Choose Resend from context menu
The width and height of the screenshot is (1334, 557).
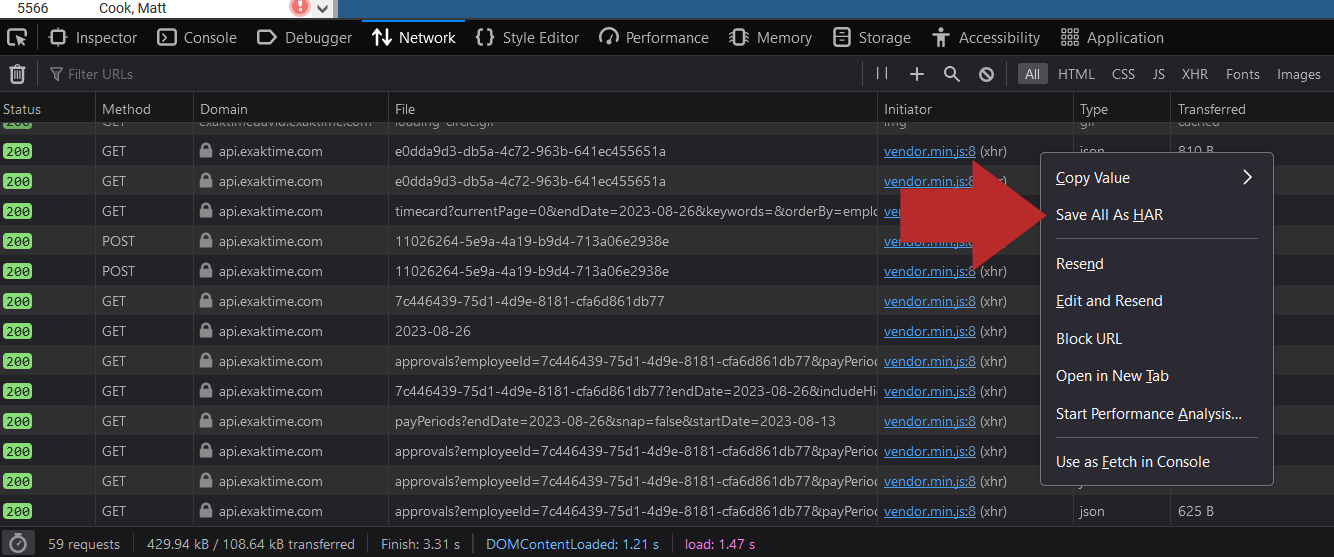(1156, 264)
